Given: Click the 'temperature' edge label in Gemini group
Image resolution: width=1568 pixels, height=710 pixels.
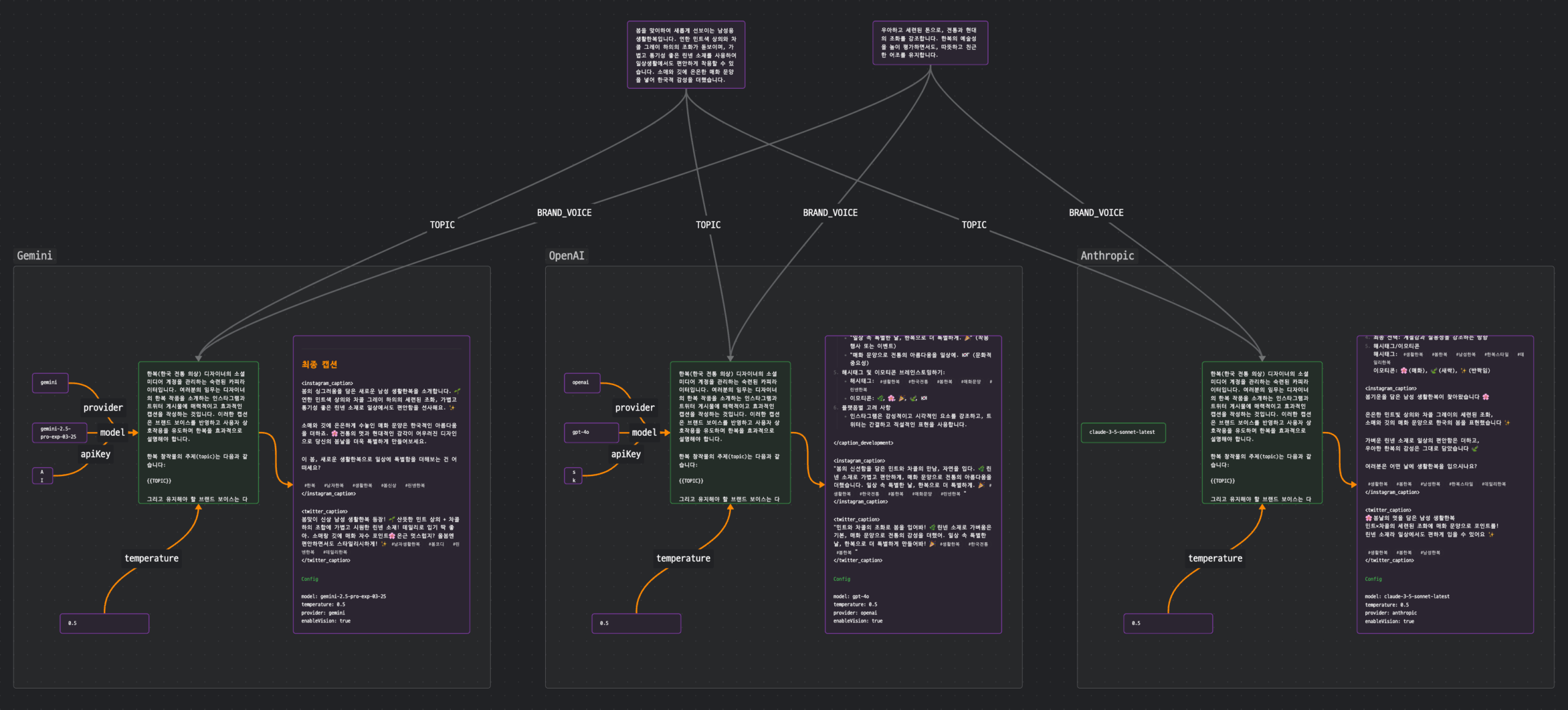Looking at the screenshot, I should coord(151,558).
